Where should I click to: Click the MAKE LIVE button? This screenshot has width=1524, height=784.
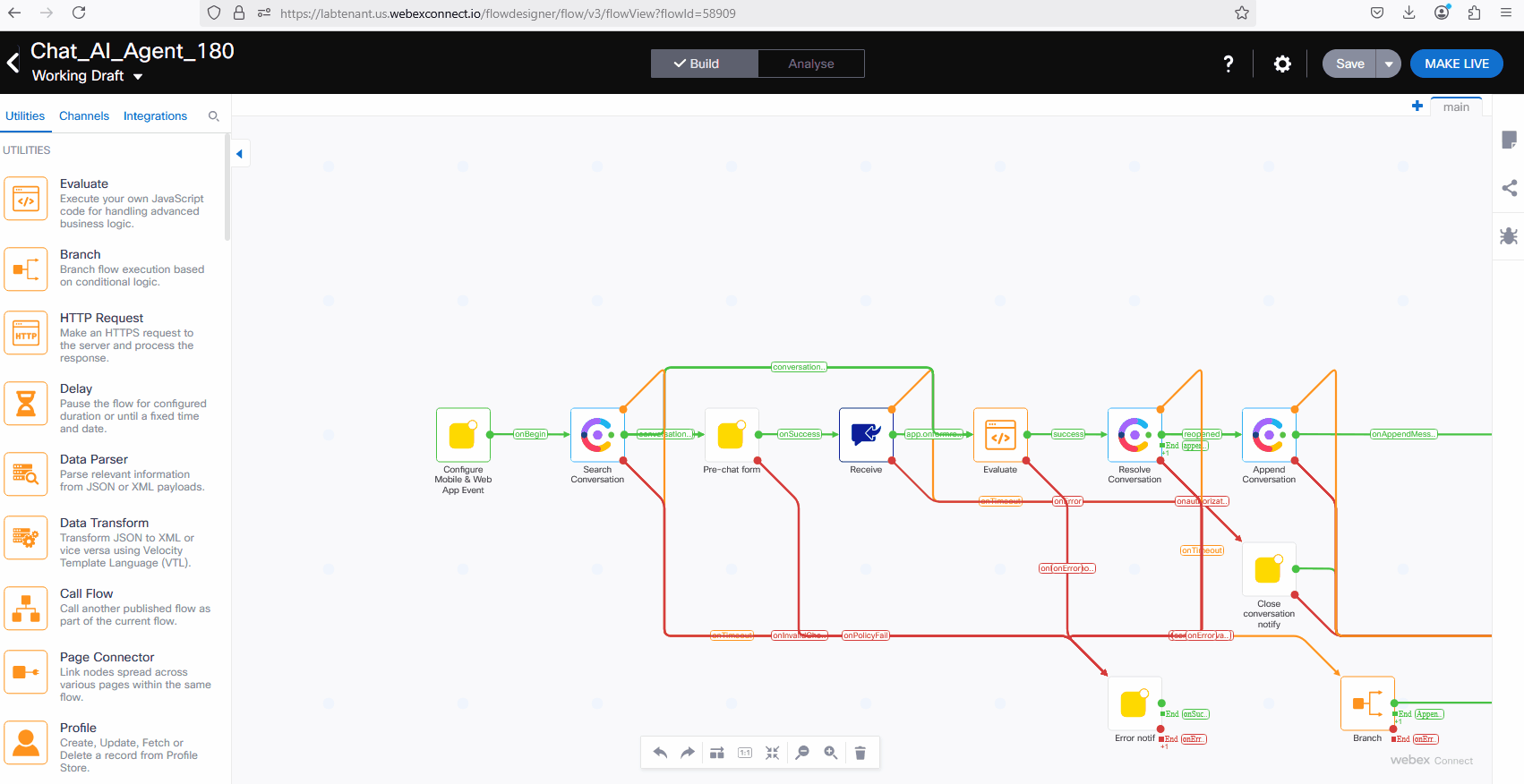tap(1456, 64)
